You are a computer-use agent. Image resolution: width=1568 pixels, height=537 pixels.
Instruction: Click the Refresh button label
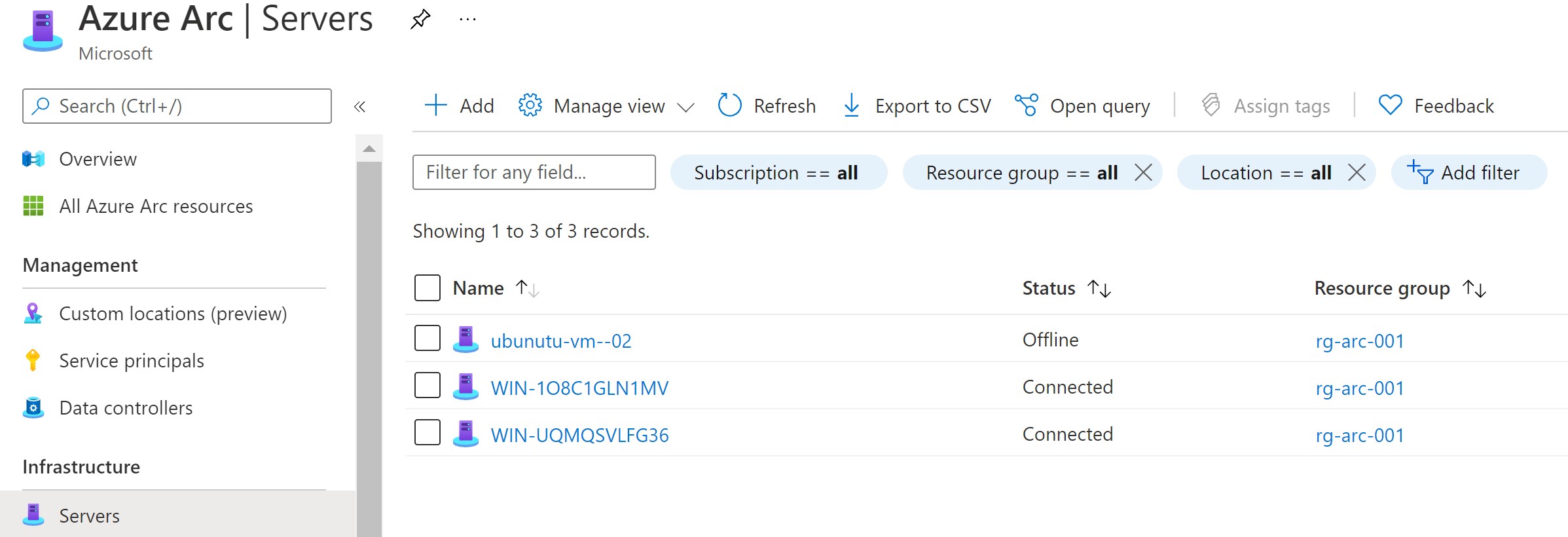click(x=784, y=106)
